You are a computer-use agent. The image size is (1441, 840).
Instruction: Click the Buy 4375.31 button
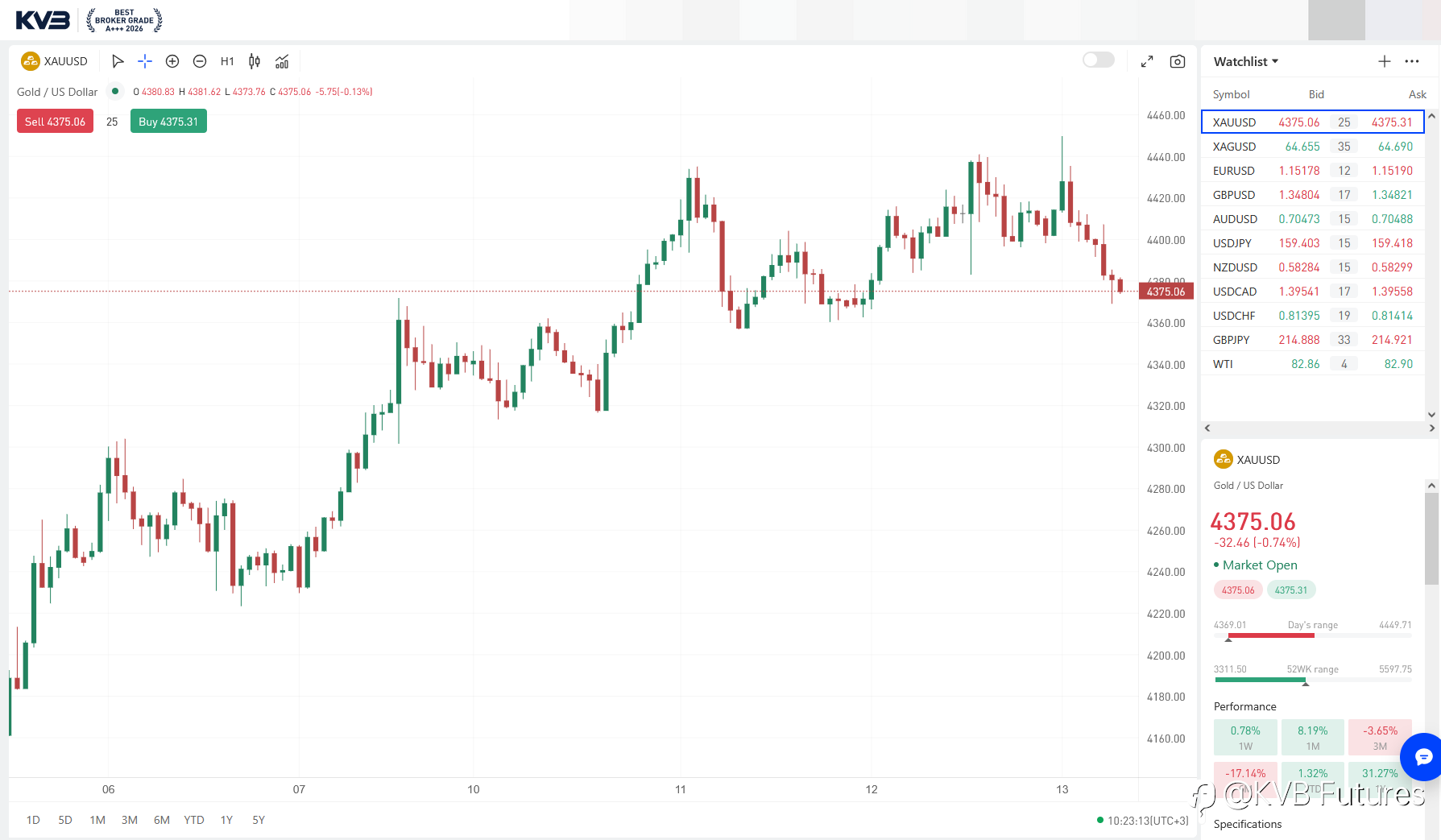168,122
